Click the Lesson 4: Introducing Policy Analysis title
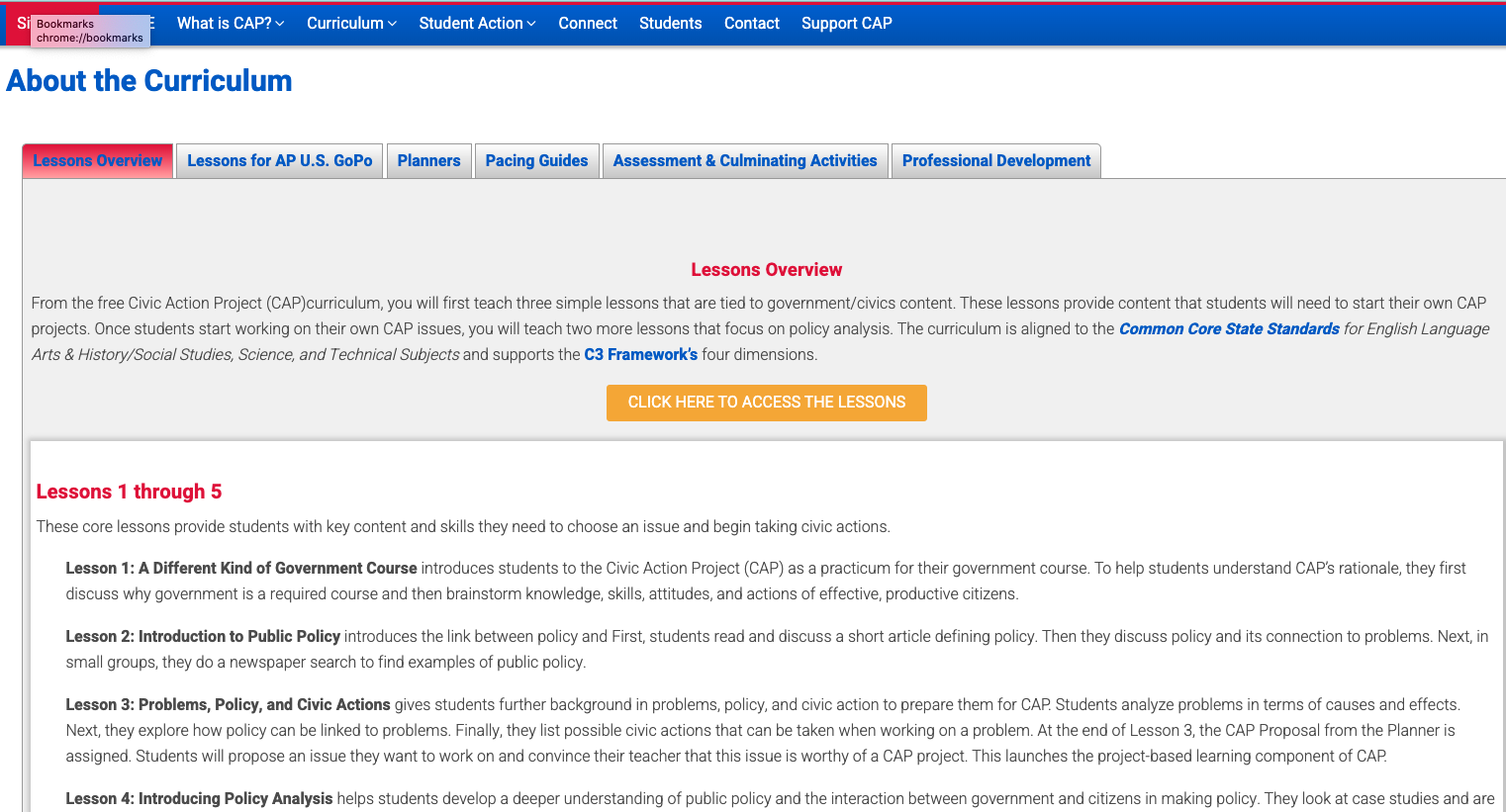This screenshot has height=812, width=1506. pos(199,799)
